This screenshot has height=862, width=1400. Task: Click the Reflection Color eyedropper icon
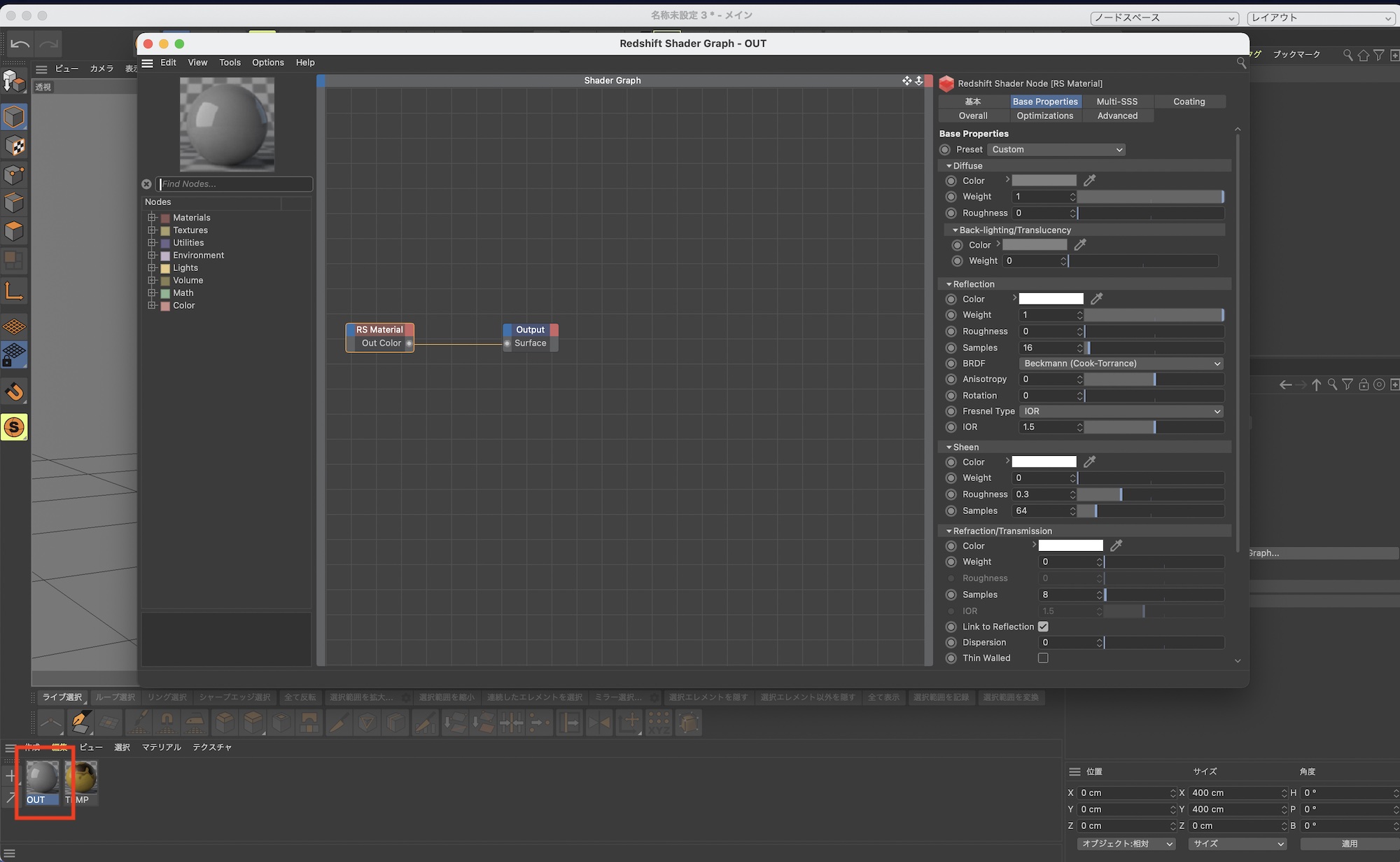(1096, 299)
